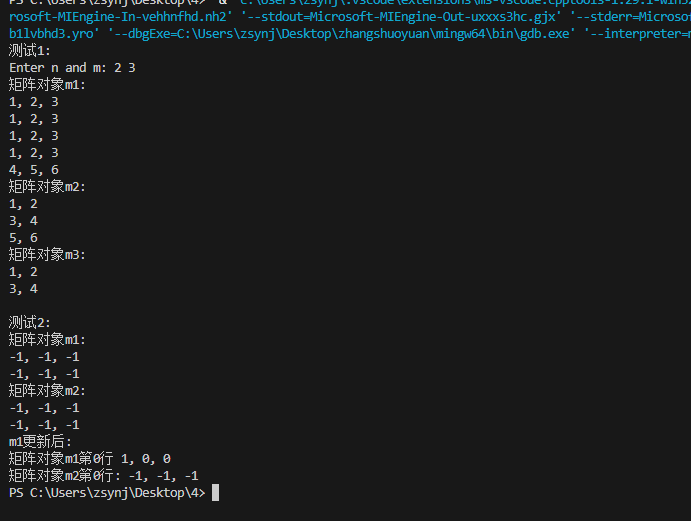Select the '5, 6' matrix row
This screenshot has width=691, height=521.
23,238
